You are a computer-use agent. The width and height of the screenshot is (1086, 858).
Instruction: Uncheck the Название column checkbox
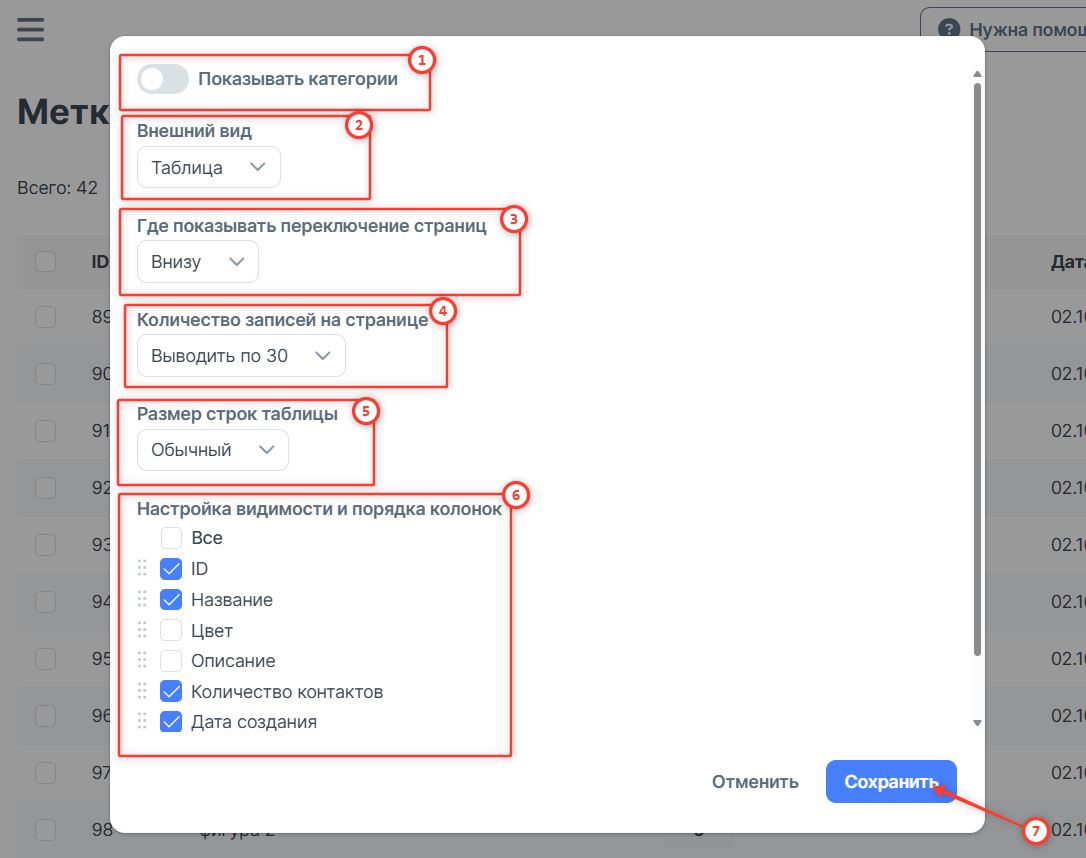(171, 600)
